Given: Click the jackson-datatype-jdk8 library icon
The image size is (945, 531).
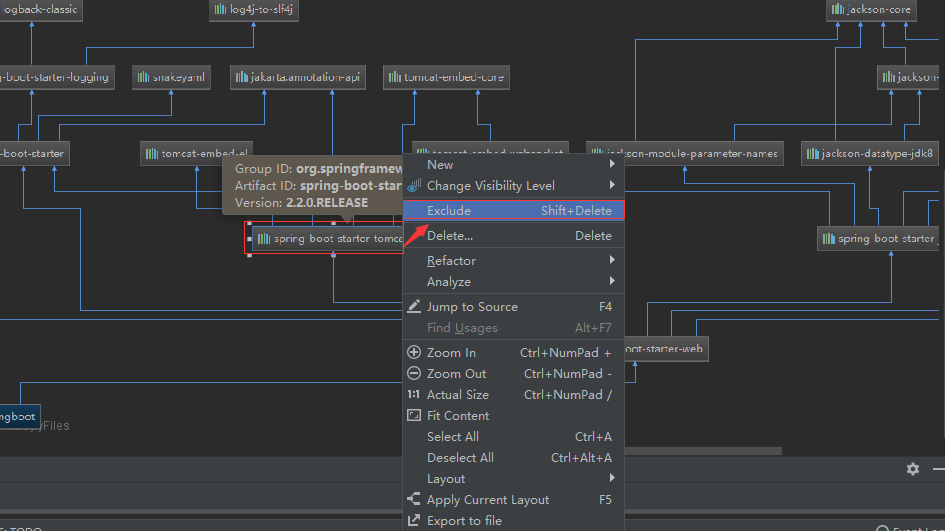Looking at the screenshot, I should point(813,154).
